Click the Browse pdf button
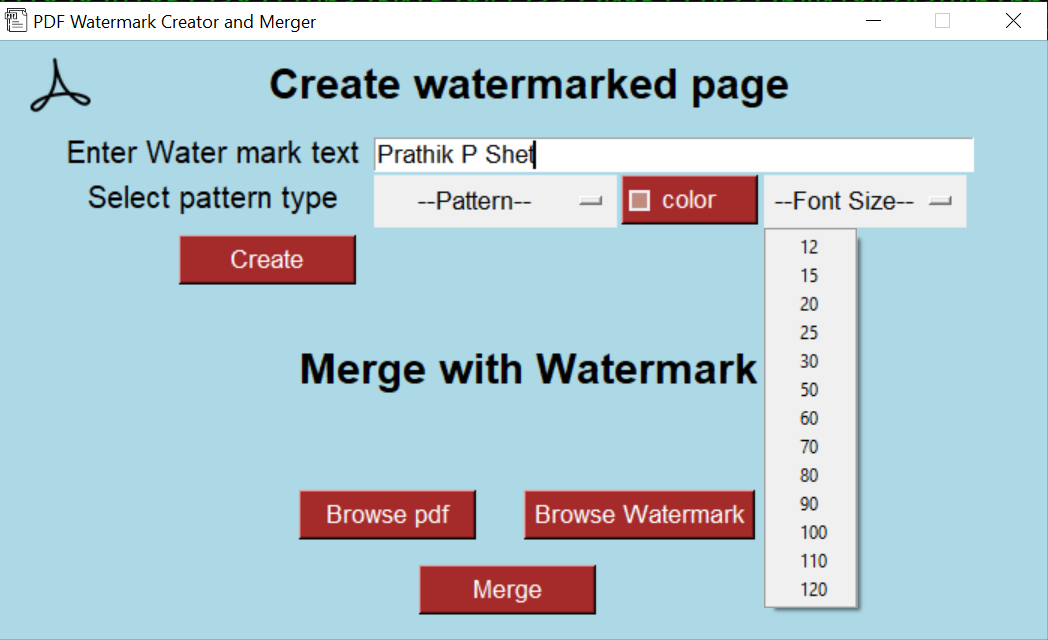Screen dimensions: 1048x640 coord(387,514)
